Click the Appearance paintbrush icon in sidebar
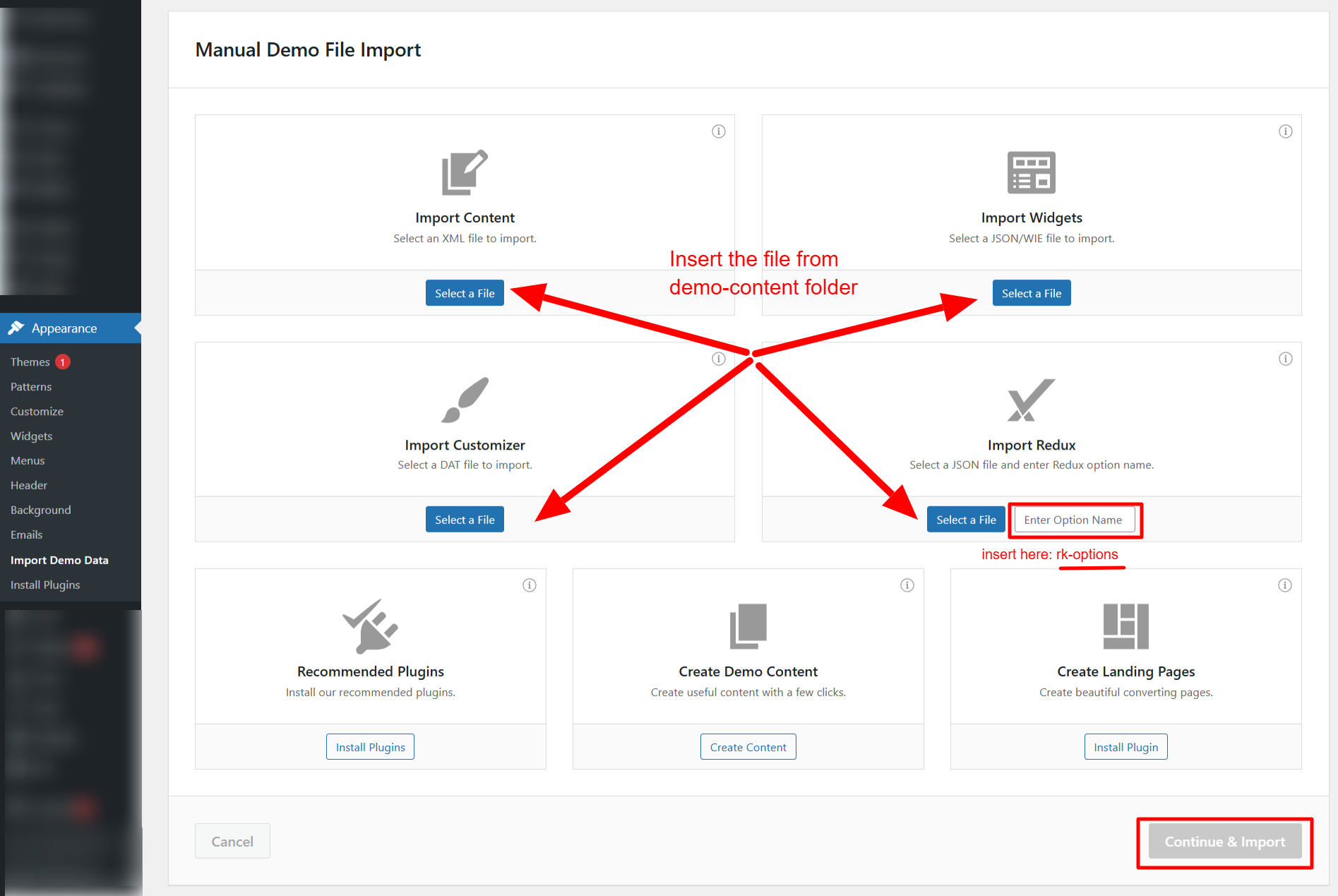Screen dimensions: 1338x896 coord(17,328)
